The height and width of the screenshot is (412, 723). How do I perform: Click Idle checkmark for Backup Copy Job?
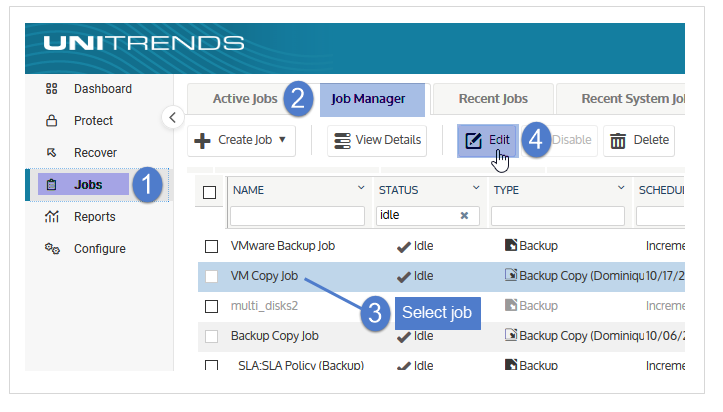pyautogui.click(x=403, y=337)
